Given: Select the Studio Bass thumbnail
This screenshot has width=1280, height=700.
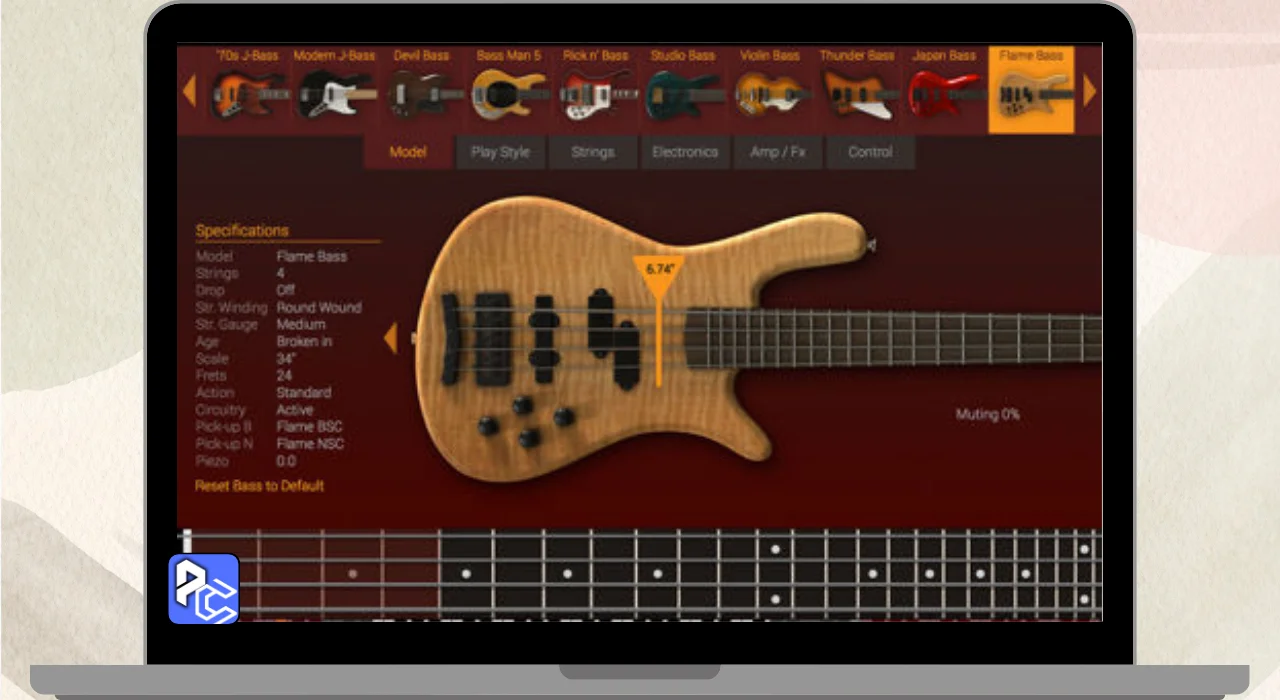Looking at the screenshot, I should [682, 89].
